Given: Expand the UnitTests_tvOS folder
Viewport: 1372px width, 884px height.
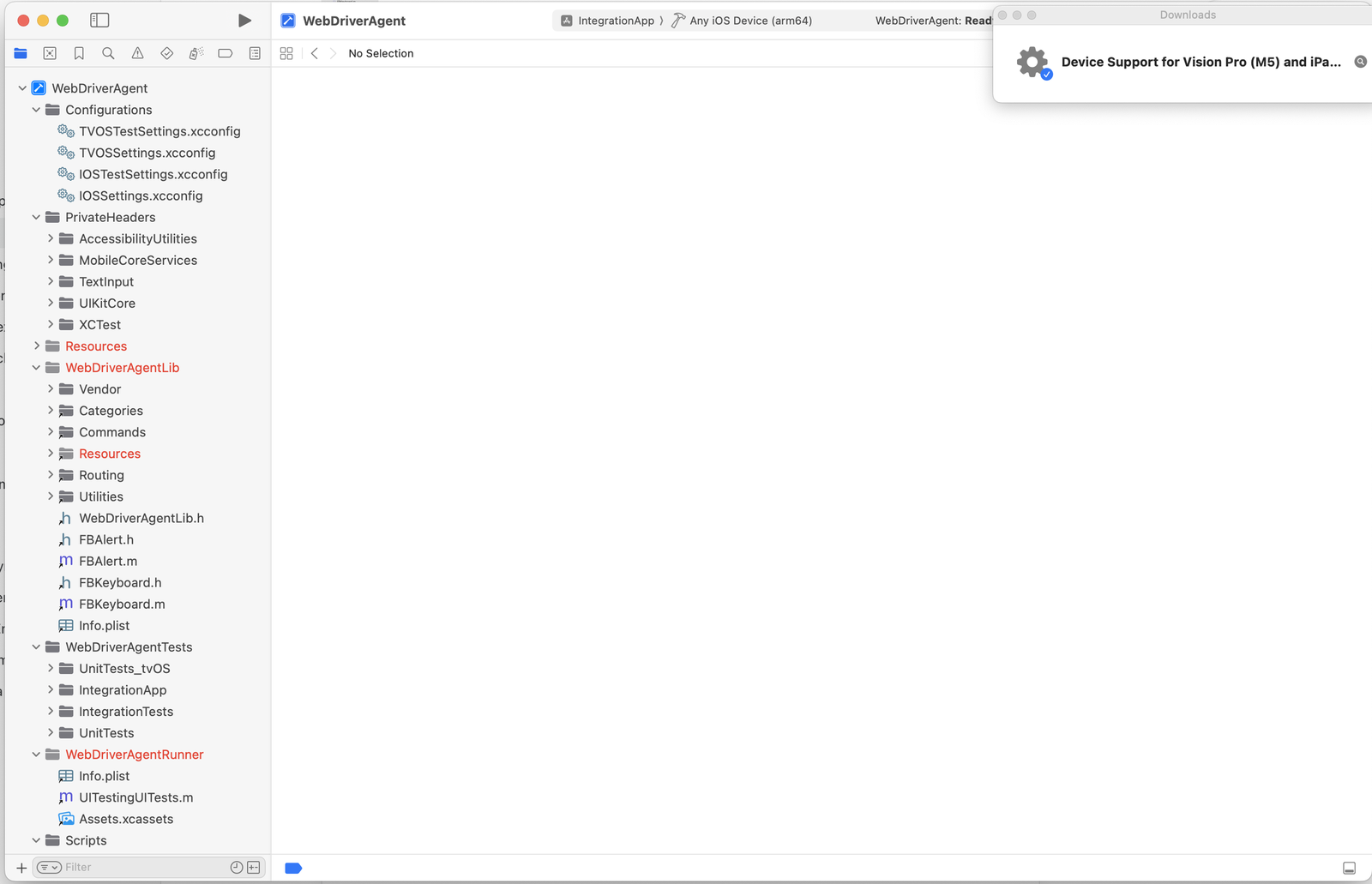Looking at the screenshot, I should click(50, 668).
